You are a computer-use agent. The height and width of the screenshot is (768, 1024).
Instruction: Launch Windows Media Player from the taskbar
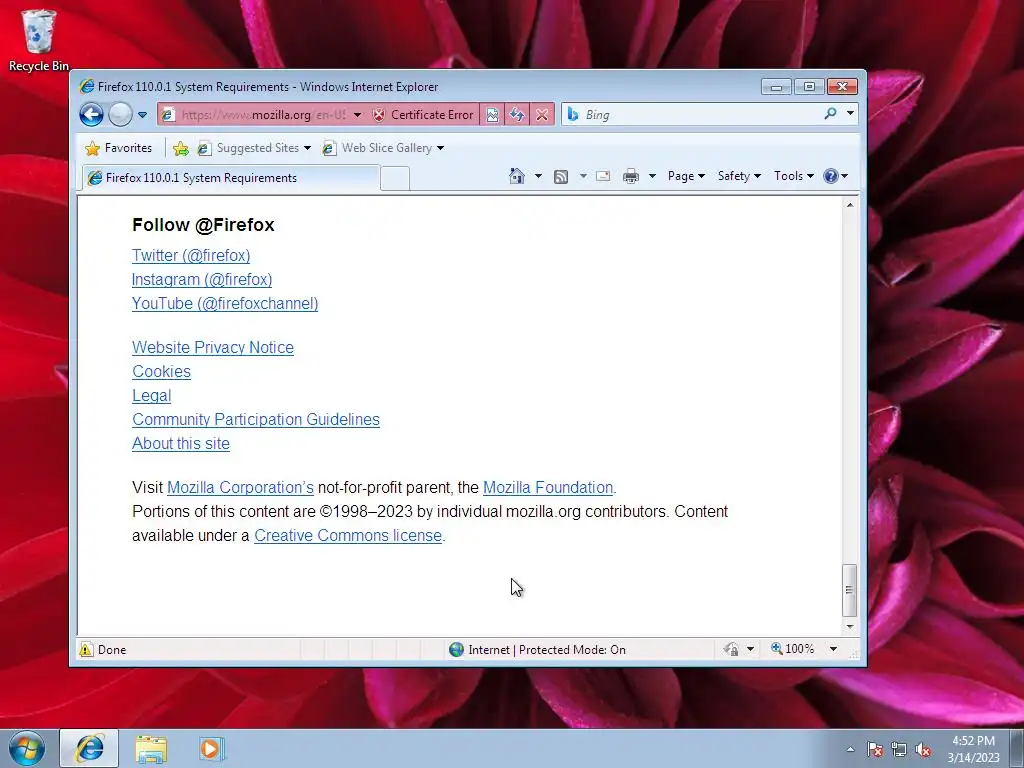tap(210, 748)
